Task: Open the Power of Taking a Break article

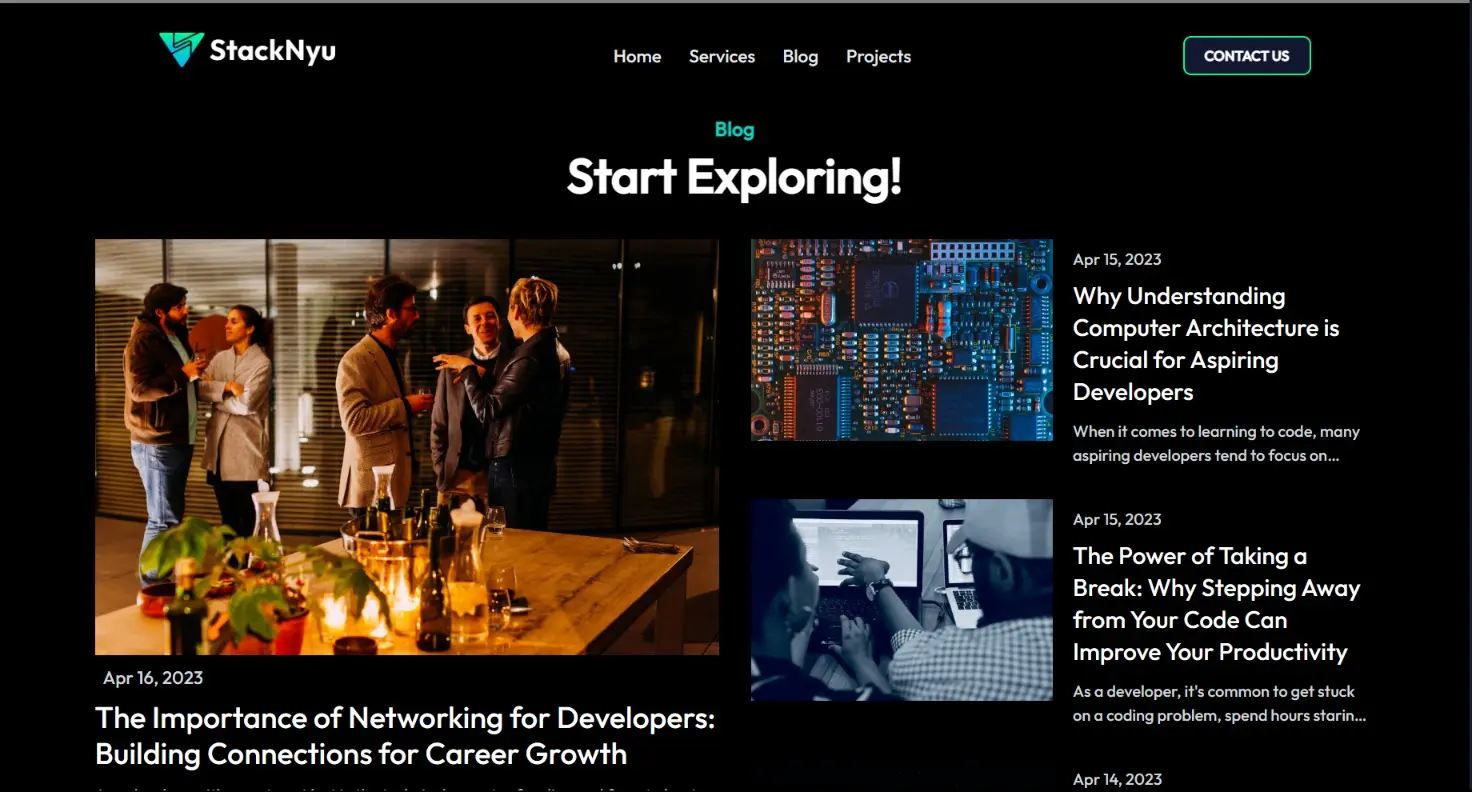Action: point(1216,603)
